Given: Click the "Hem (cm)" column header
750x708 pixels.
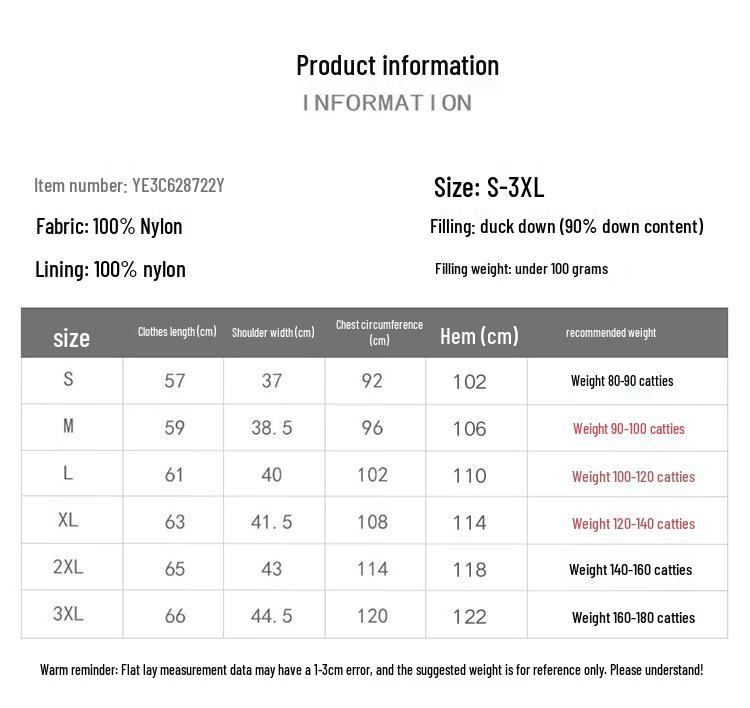Looking at the screenshot, I should [x=479, y=336].
